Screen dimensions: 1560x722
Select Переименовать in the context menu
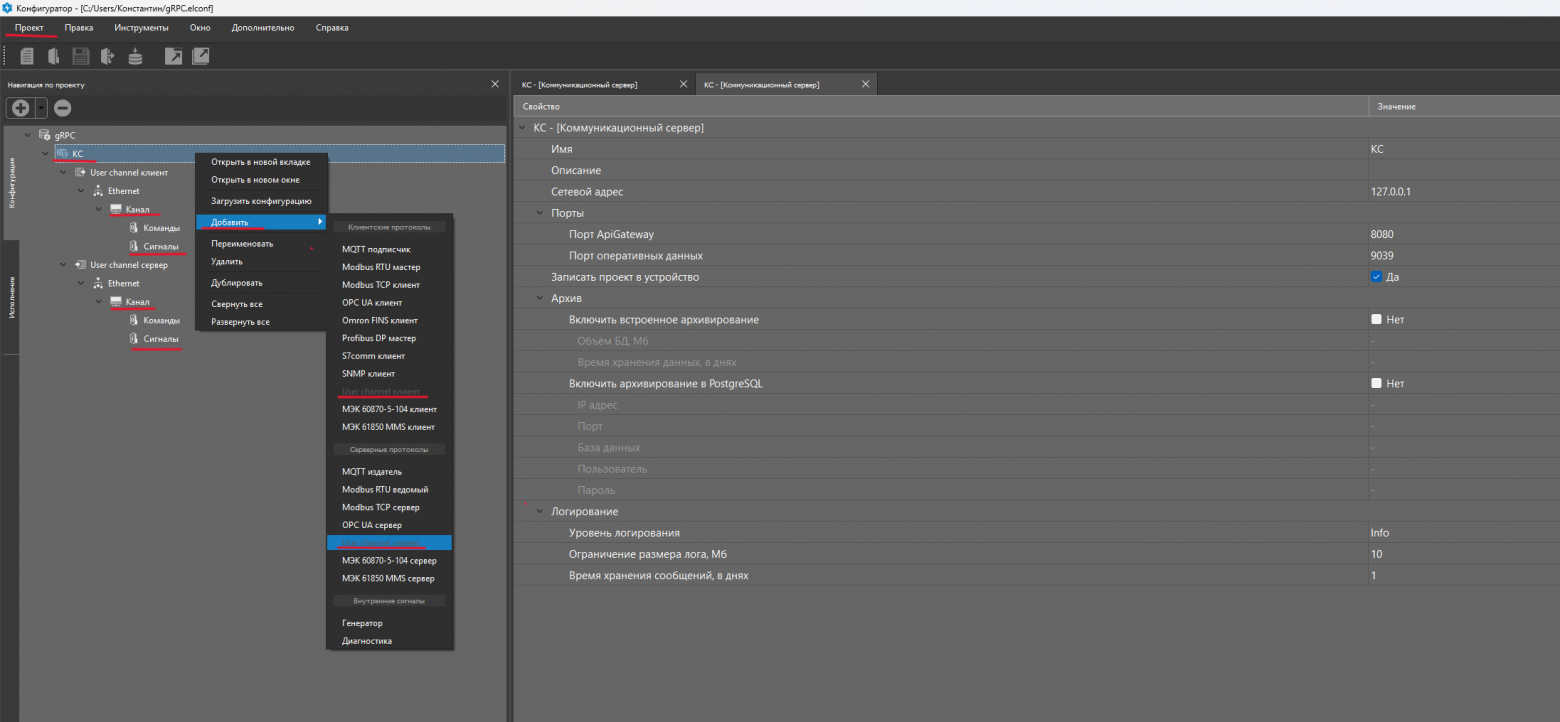click(261, 243)
